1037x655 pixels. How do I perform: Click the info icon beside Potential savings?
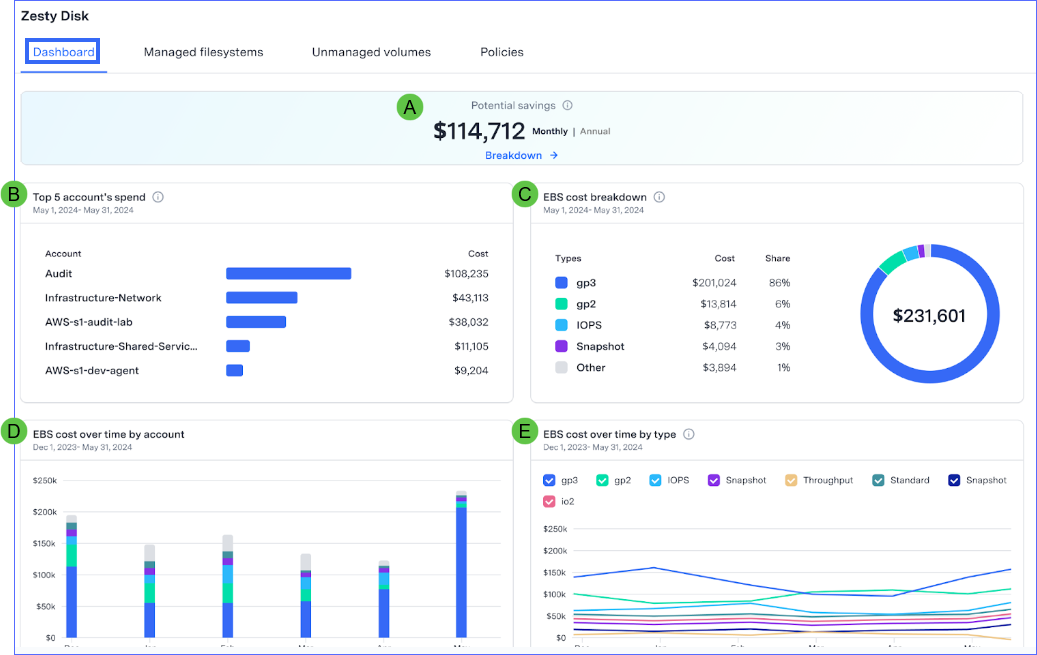567,105
